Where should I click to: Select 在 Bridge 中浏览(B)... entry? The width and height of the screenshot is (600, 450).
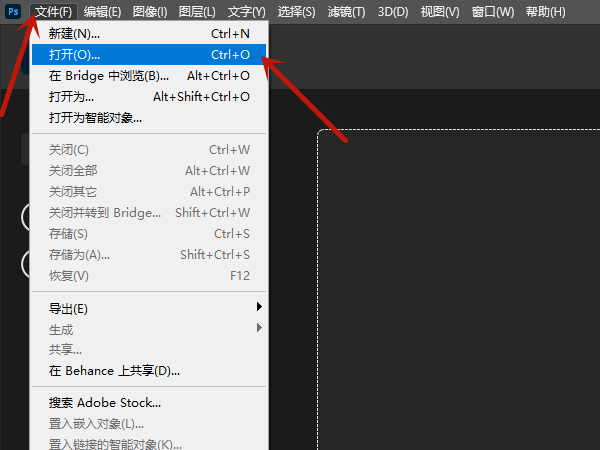point(149,75)
